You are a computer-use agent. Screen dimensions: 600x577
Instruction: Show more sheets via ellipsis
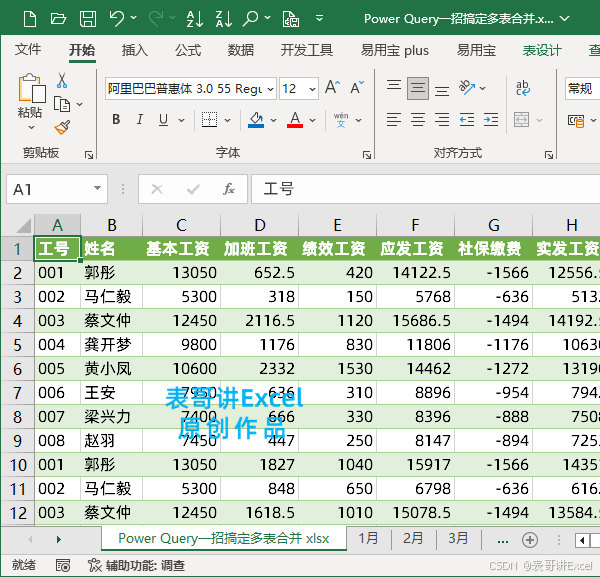tap(502, 540)
